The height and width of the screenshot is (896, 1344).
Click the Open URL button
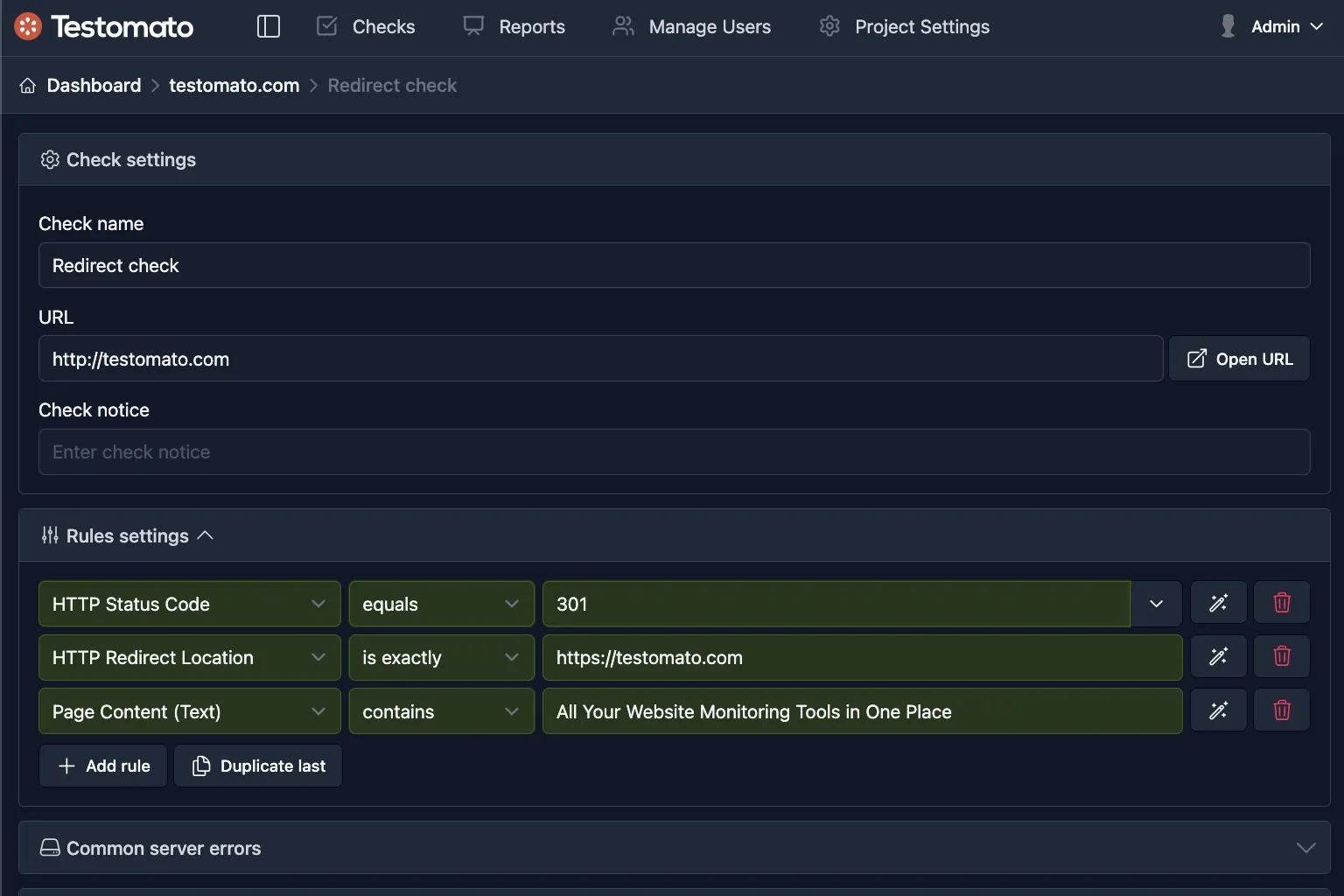coord(1239,358)
